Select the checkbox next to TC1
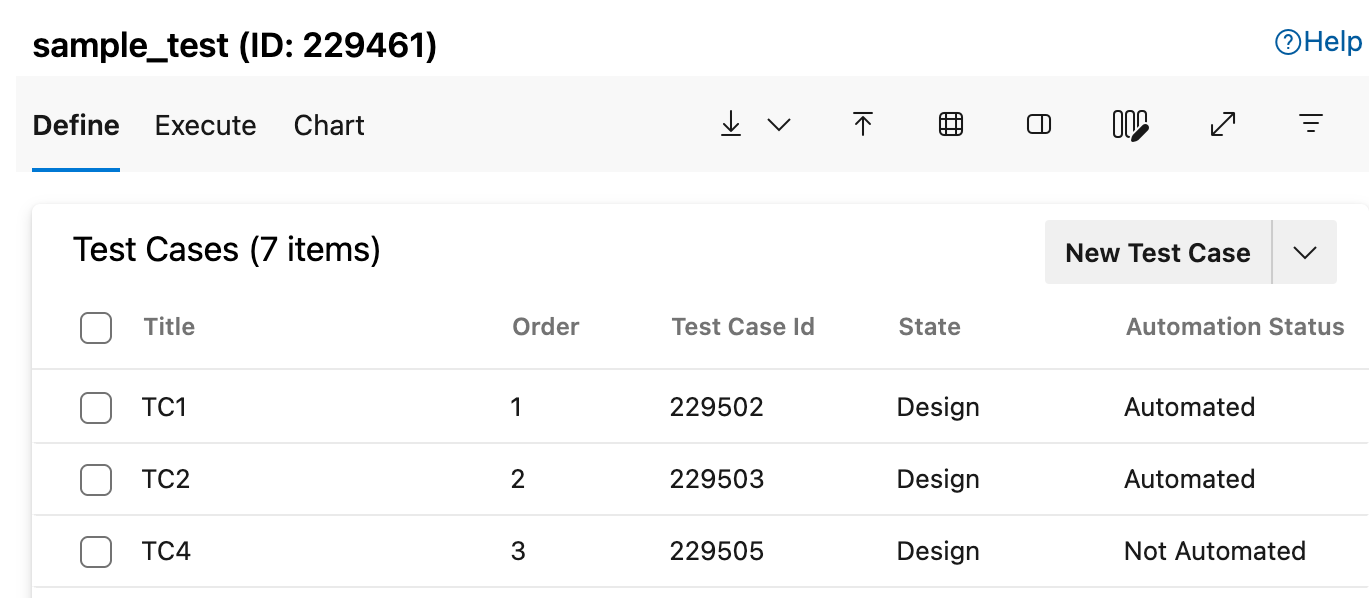 (x=95, y=407)
